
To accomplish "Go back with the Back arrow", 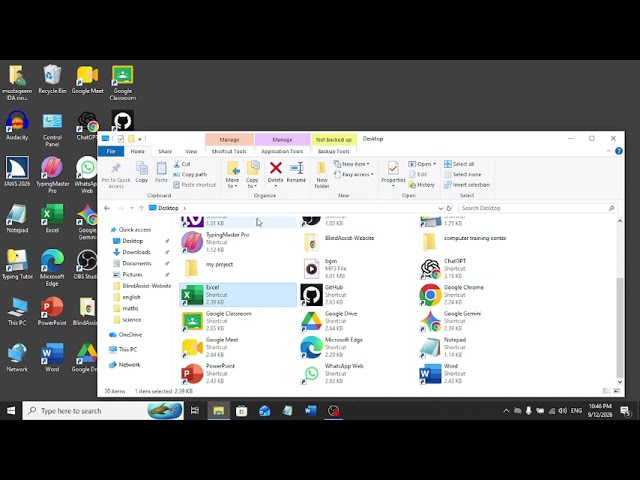I will click(107, 208).
